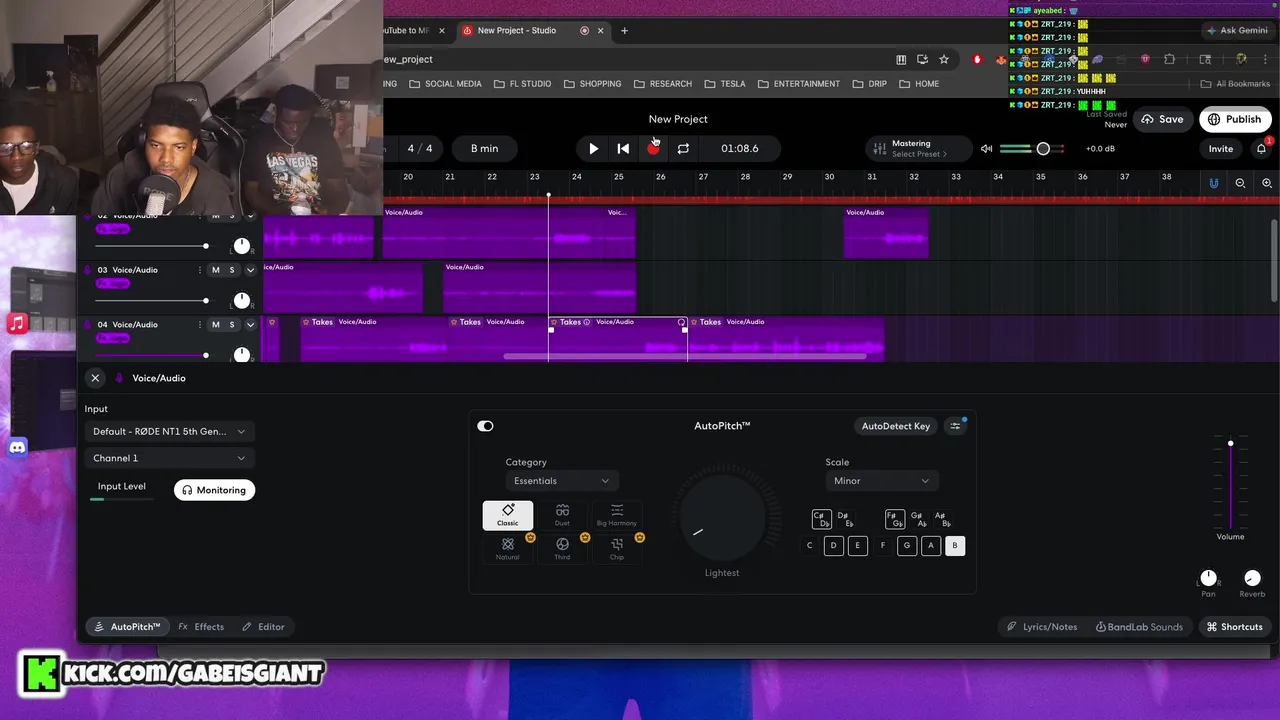Click the red Record button
Viewport: 1280px width, 720px height.
point(653,148)
